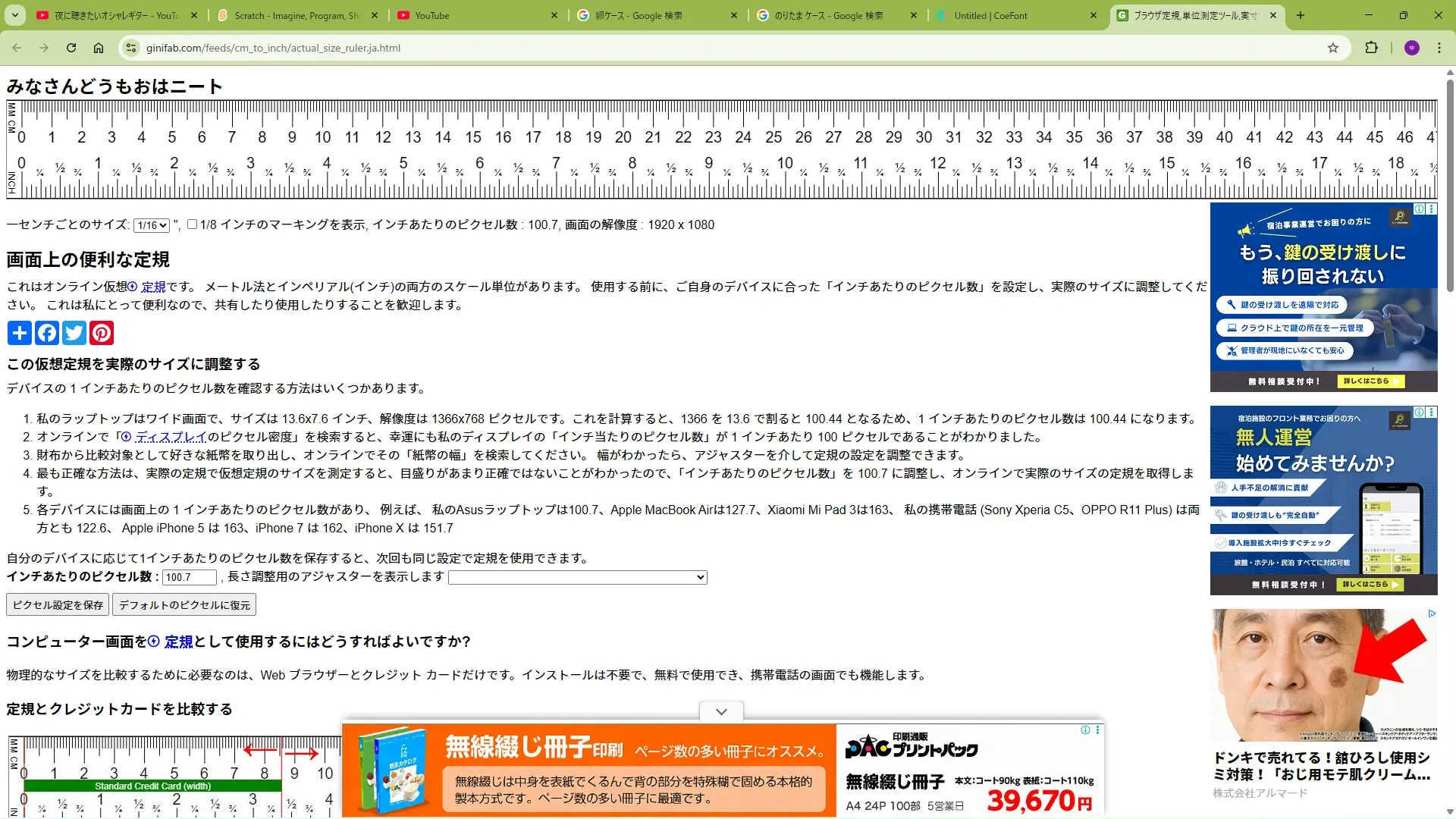This screenshot has width=1456, height=819.
Task: Go to browser home page
Action: (99, 48)
